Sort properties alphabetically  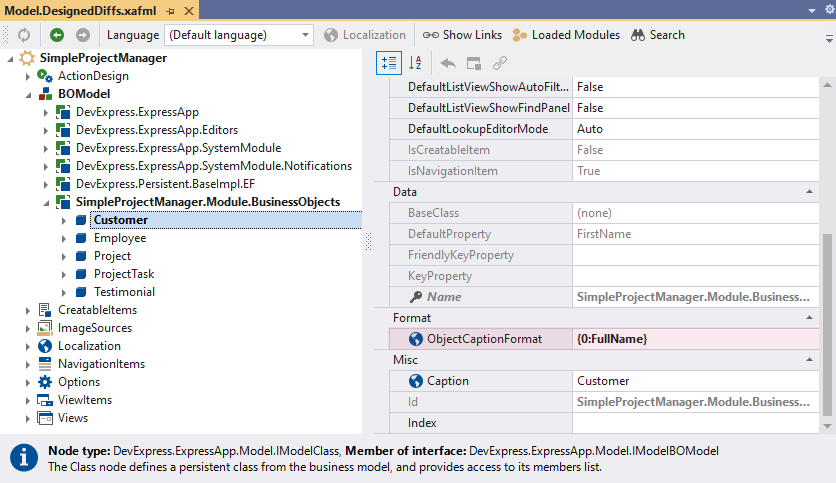click(x=415, y=63)
